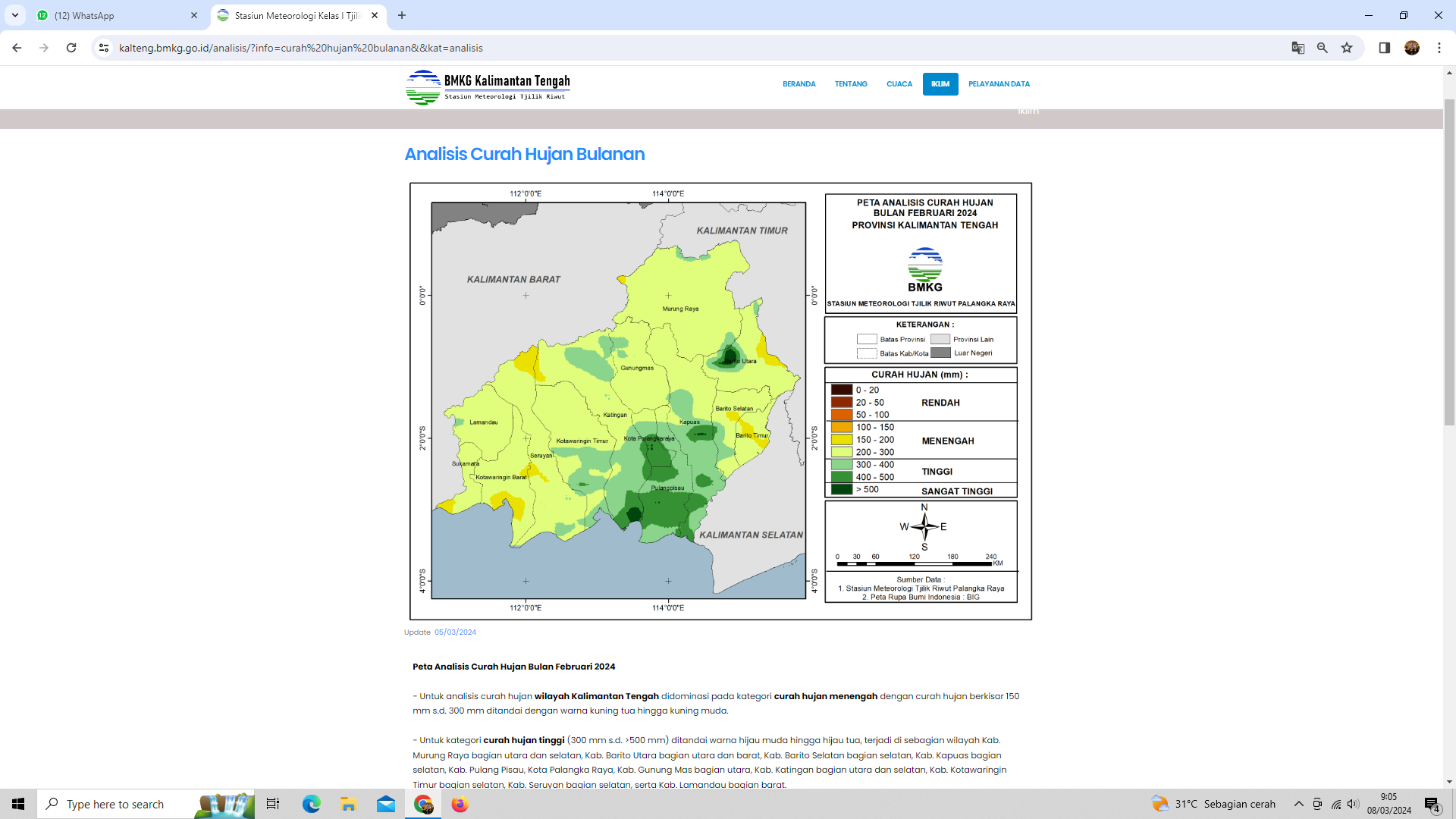This screenshot has width=1456, height=819.
Task: Open the PELAYANAN DATA menu item
Action: pyautogui.click(x=999, y=84)
